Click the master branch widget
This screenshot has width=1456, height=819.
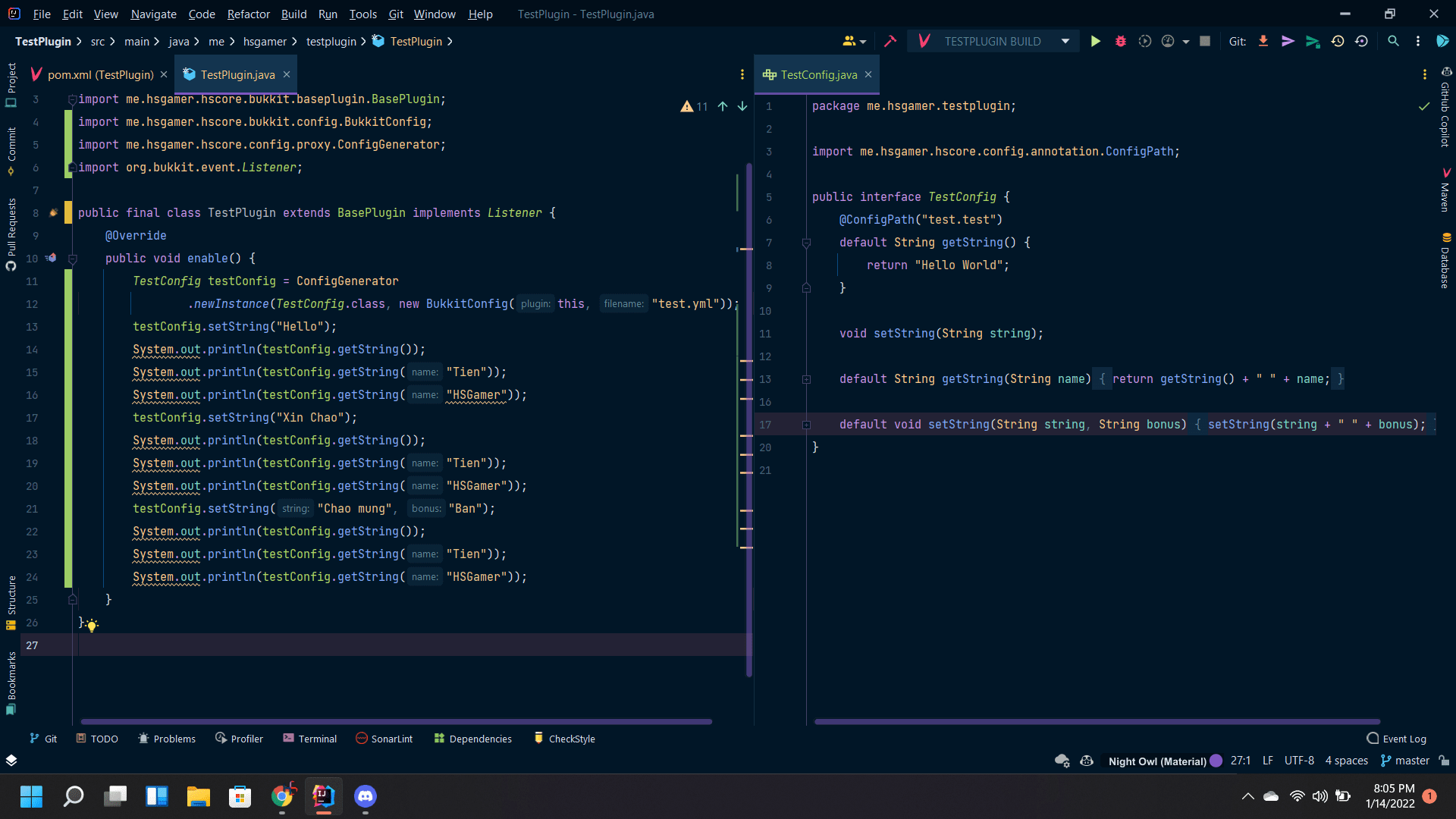pyautogui.click(x=1405, y=761)
